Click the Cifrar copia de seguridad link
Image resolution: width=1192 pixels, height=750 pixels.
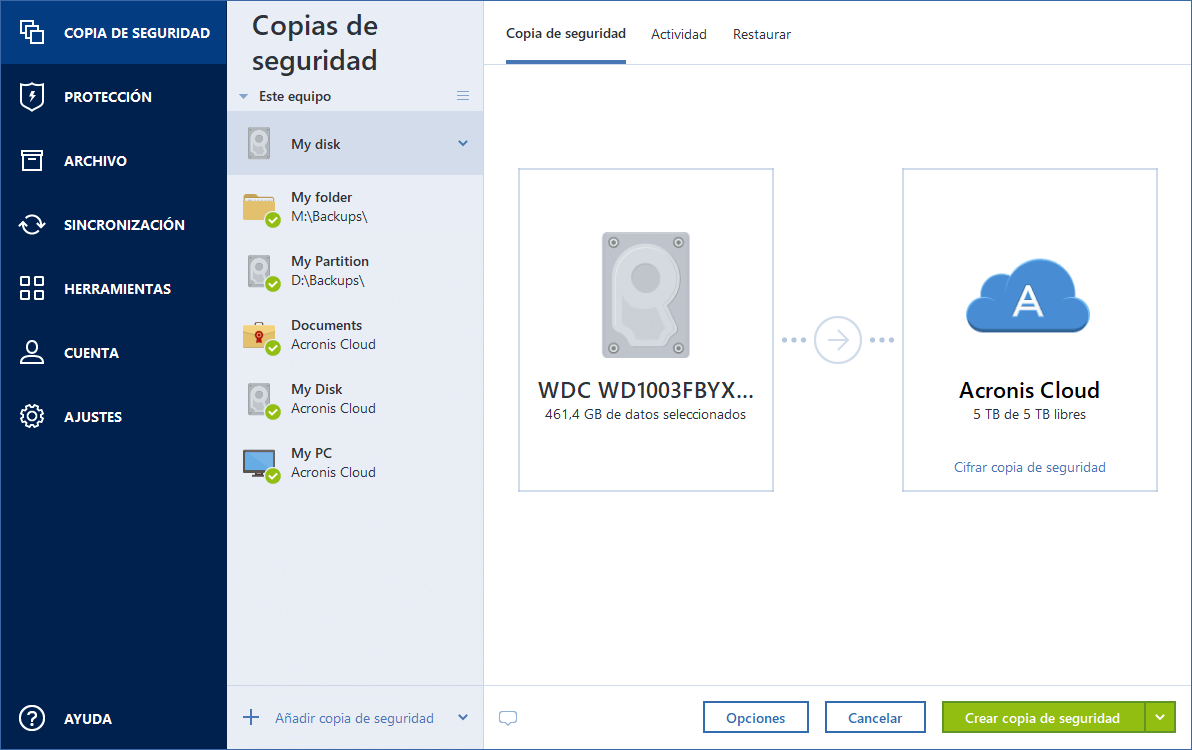point(1029,467)
